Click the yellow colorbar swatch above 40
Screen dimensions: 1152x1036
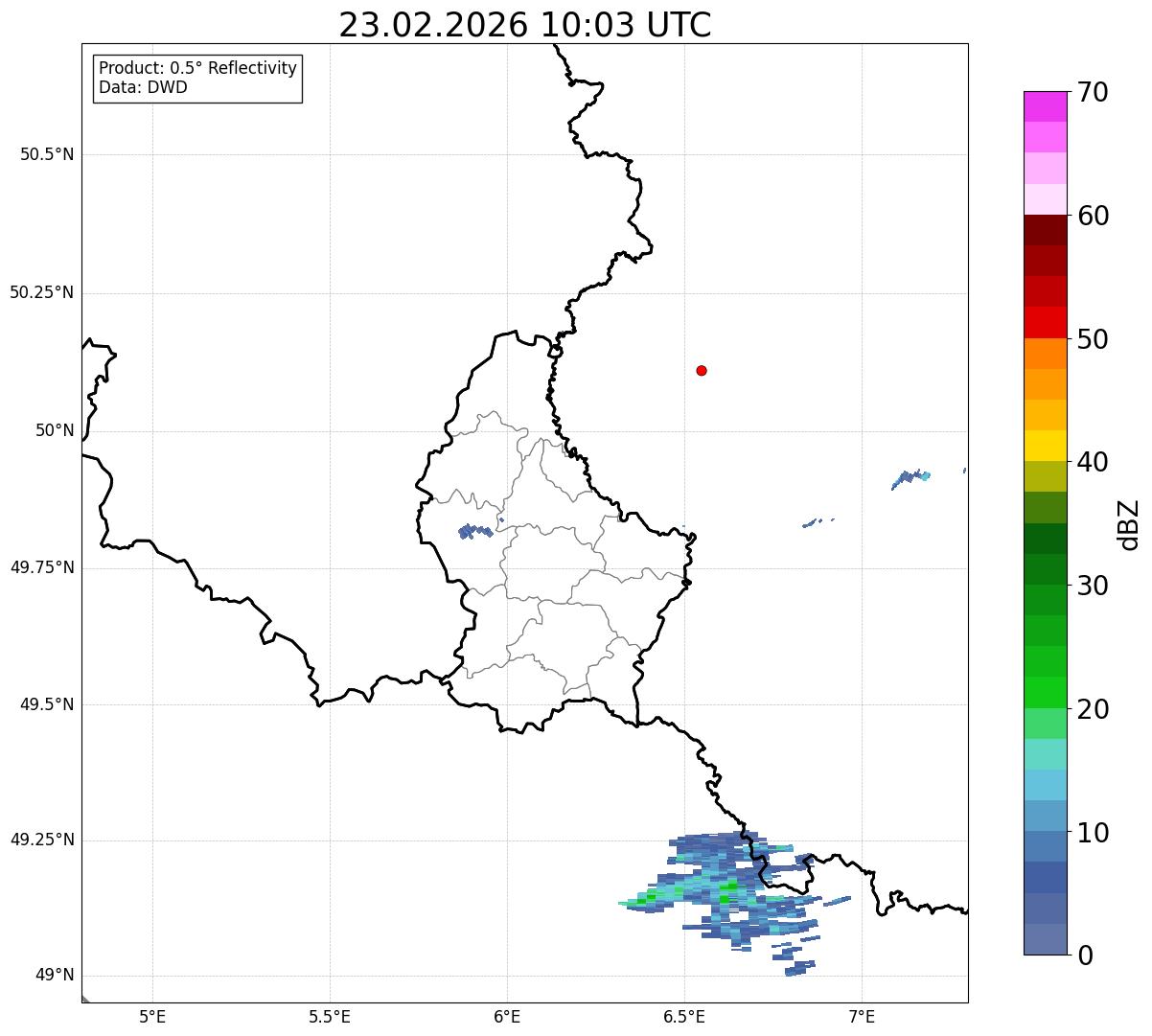(x=1045, y=446)
